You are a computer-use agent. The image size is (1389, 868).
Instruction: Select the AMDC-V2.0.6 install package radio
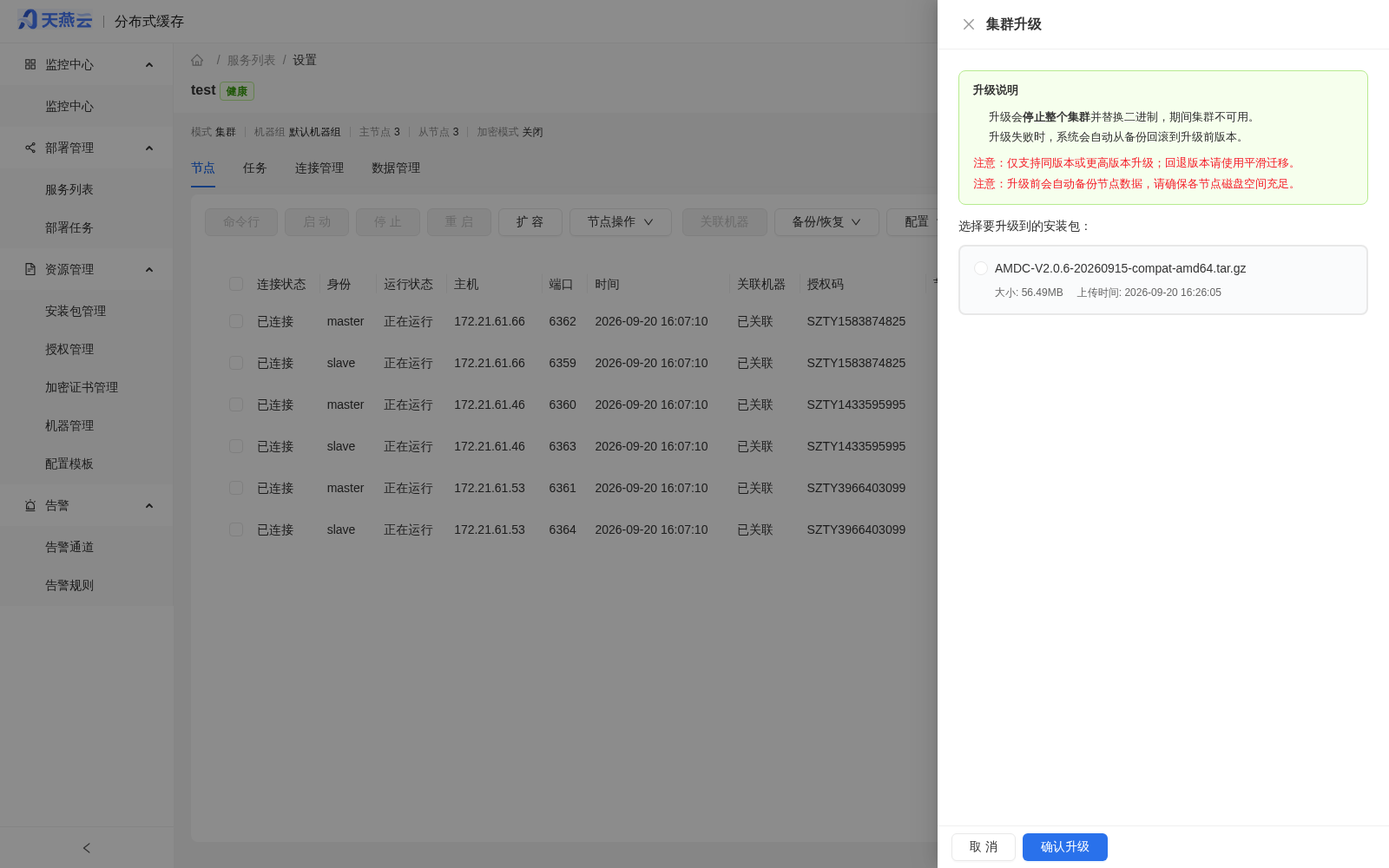pyautogui.click(x=981, y=268)
